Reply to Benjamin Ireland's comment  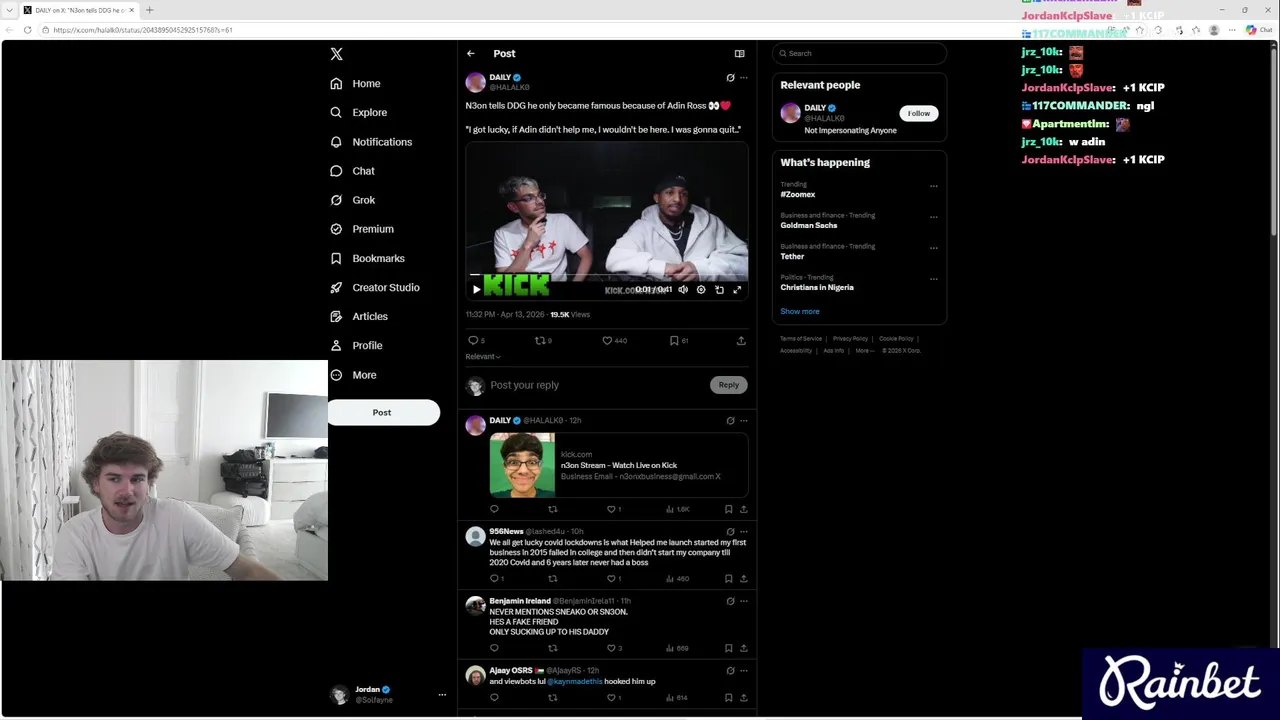(x=494, y=648)
